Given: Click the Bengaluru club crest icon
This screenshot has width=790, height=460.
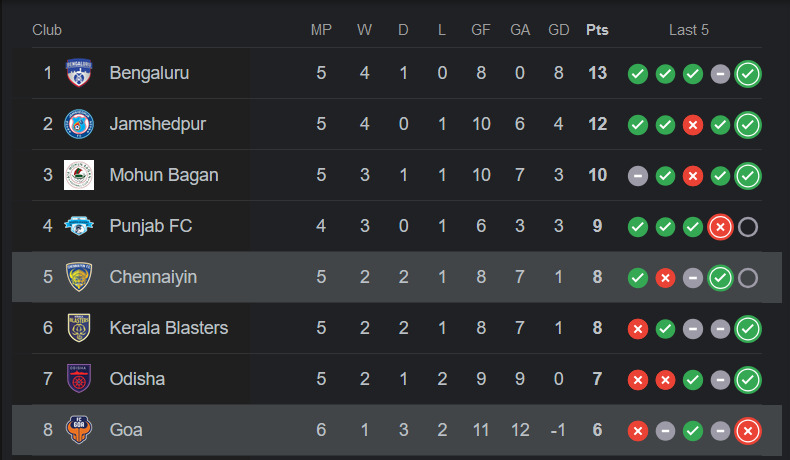Looking at the screenshot, I should (78, 73).
